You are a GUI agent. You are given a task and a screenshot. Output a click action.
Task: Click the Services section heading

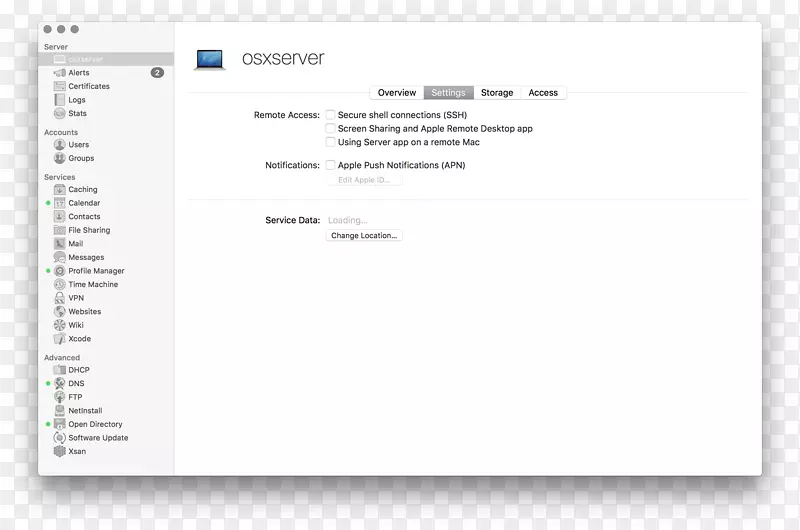tap(60, 178)
